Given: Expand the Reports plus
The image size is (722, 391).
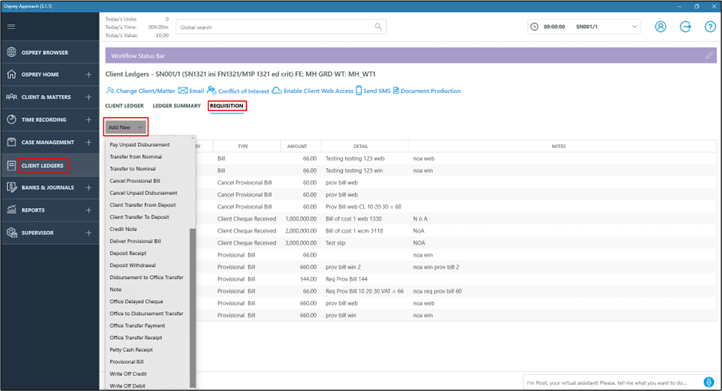Looking at the screenshot, I should tap(88, 210).
